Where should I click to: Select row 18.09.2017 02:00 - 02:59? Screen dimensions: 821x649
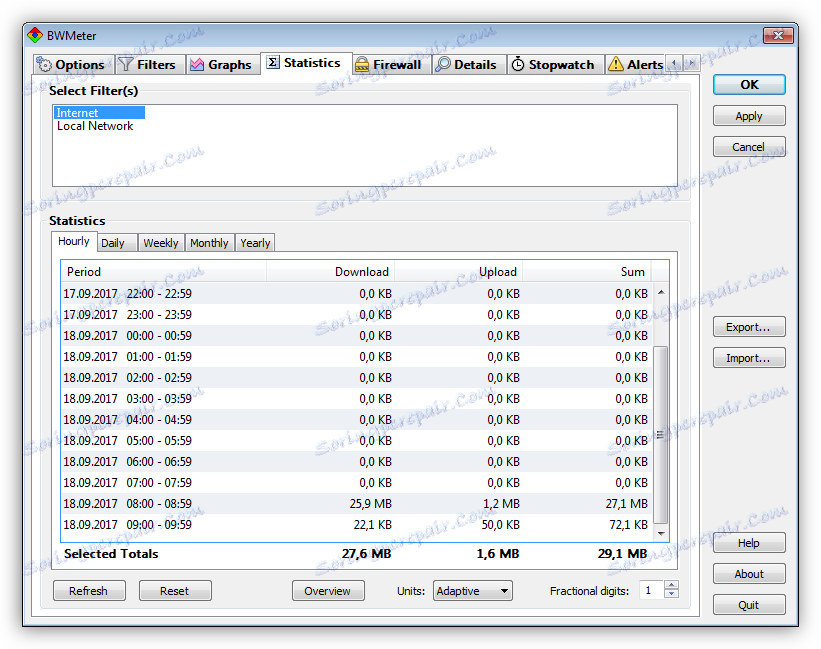(357, 377)
